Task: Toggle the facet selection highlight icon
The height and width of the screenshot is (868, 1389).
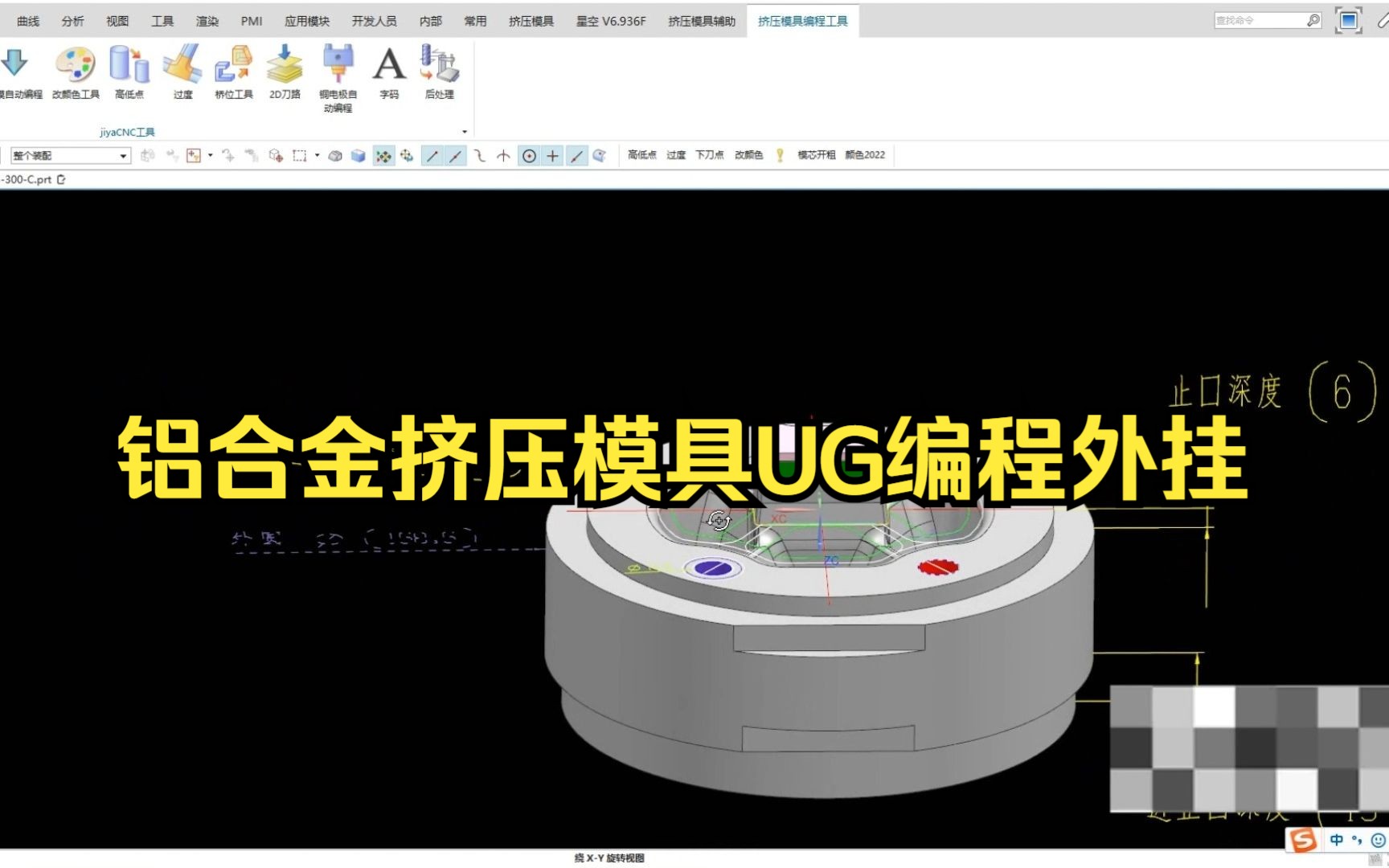Action: [x=385, y=155]
